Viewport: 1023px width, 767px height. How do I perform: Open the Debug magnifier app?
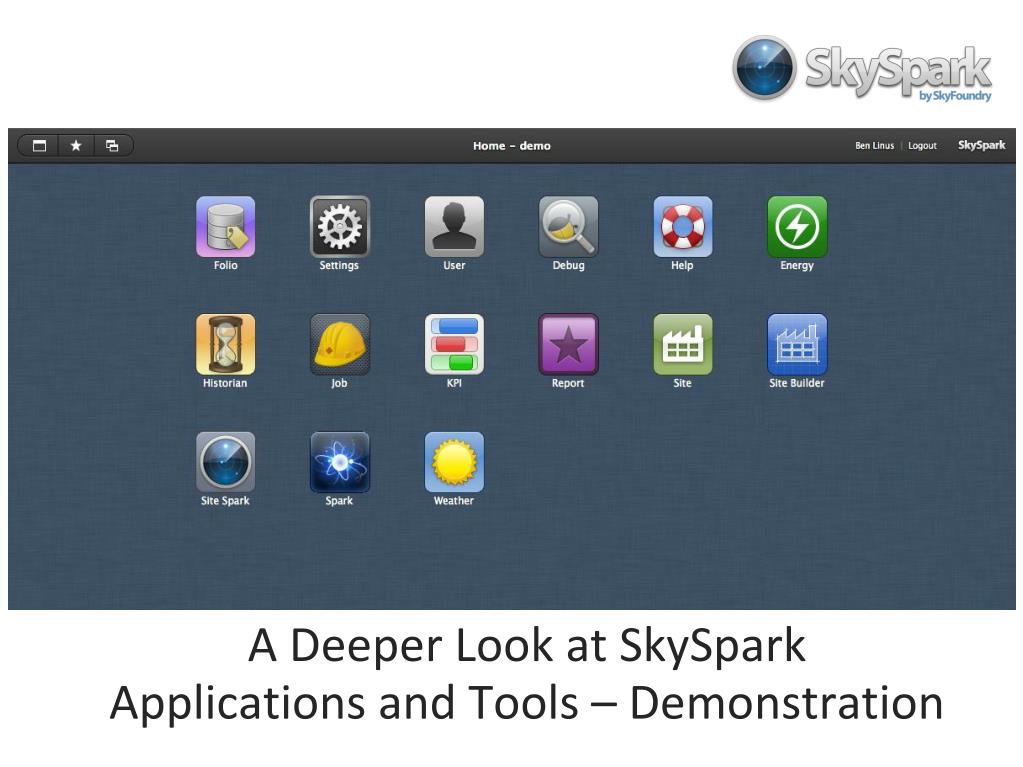568,226
